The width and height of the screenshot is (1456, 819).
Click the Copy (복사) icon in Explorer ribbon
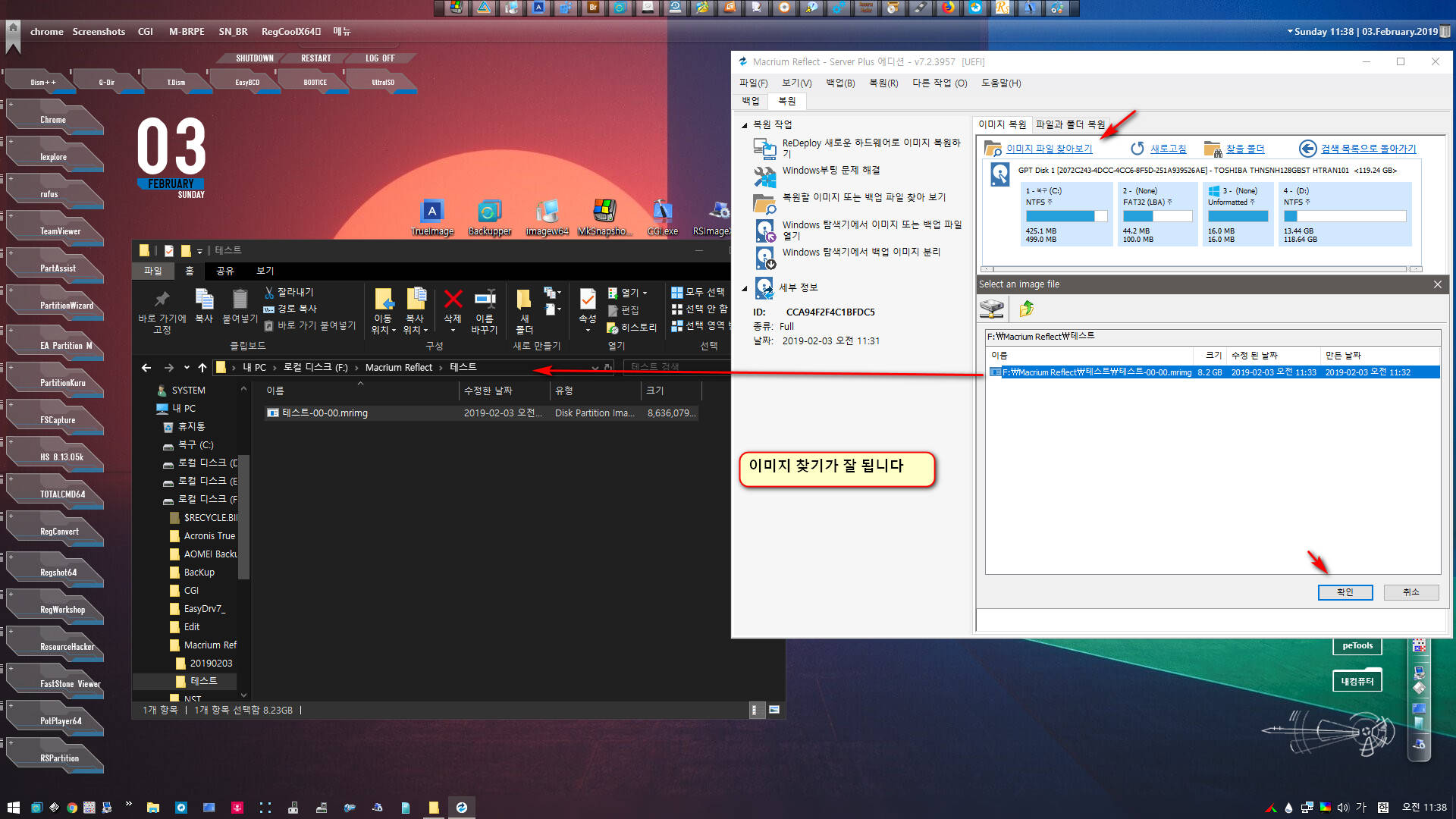click(204, 299)
